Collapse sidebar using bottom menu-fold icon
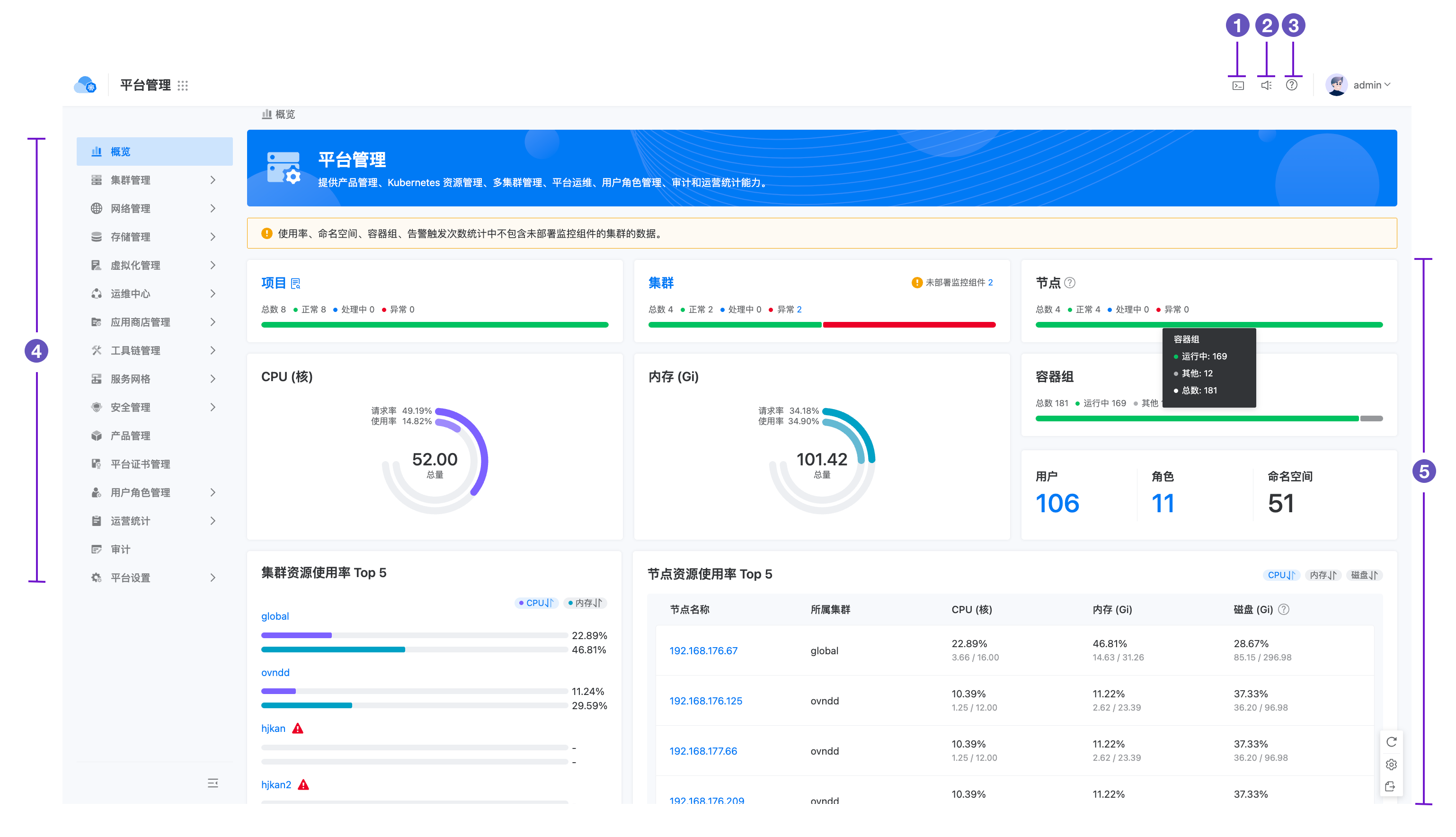This screenshot has height=837, width=1456. [x=213, y=783]
